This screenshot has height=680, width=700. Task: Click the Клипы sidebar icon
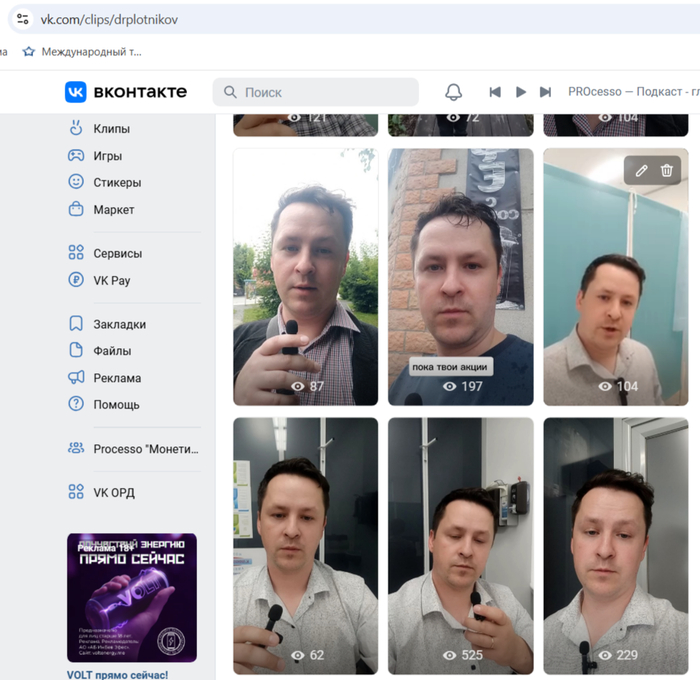tap(76, 128)
